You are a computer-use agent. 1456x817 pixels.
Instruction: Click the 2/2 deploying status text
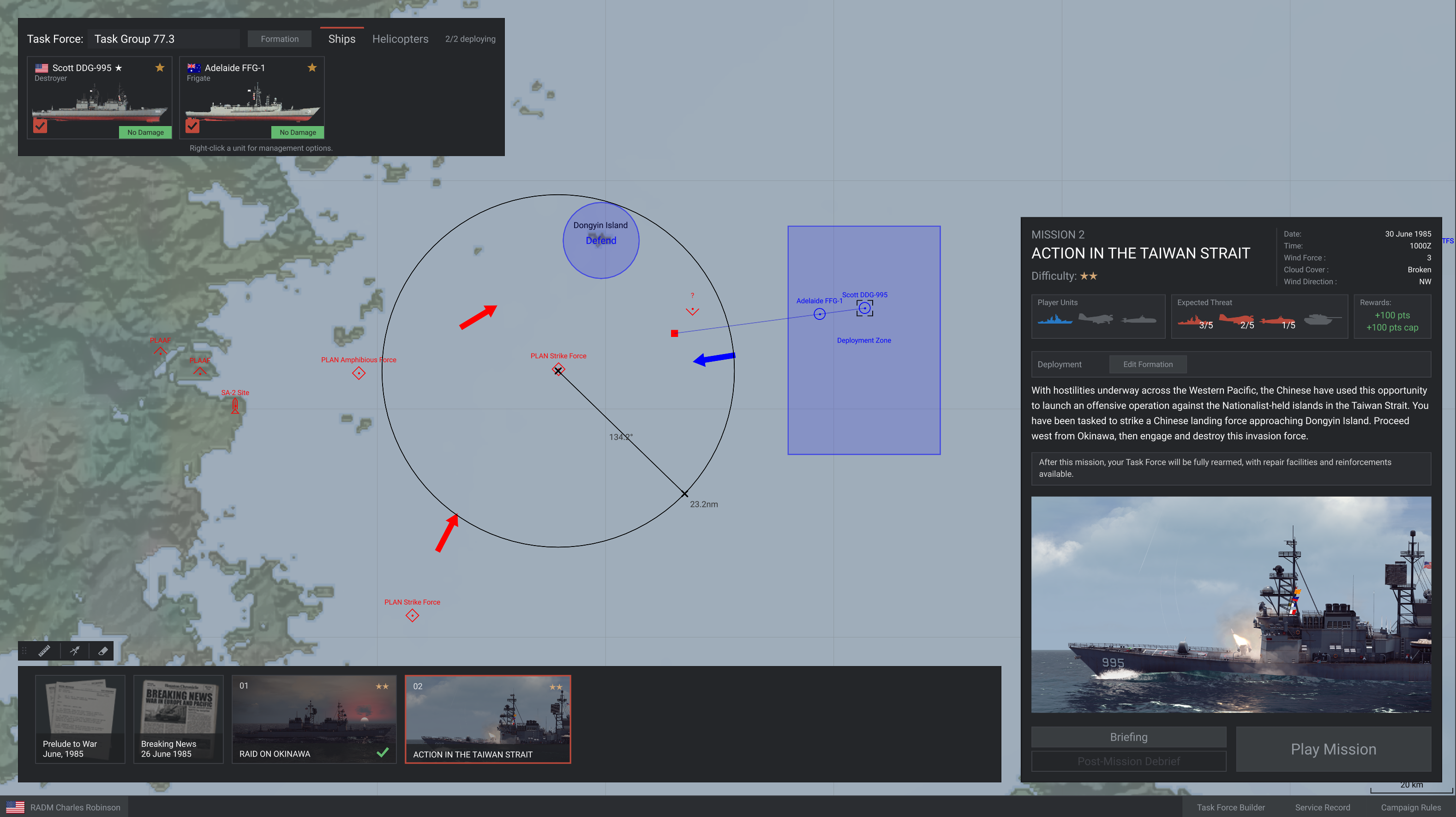[x=470, y=38]
